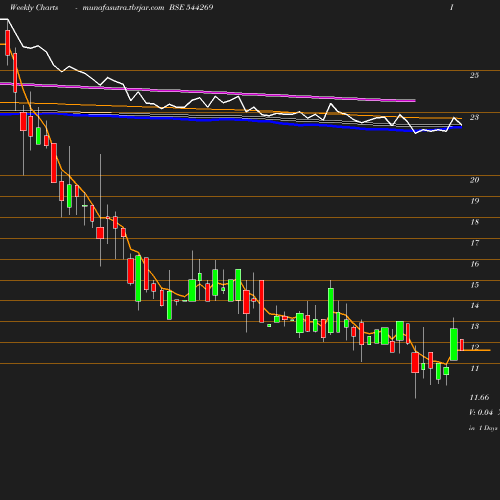Click the "in 1 Days" text

pos(483,428)
